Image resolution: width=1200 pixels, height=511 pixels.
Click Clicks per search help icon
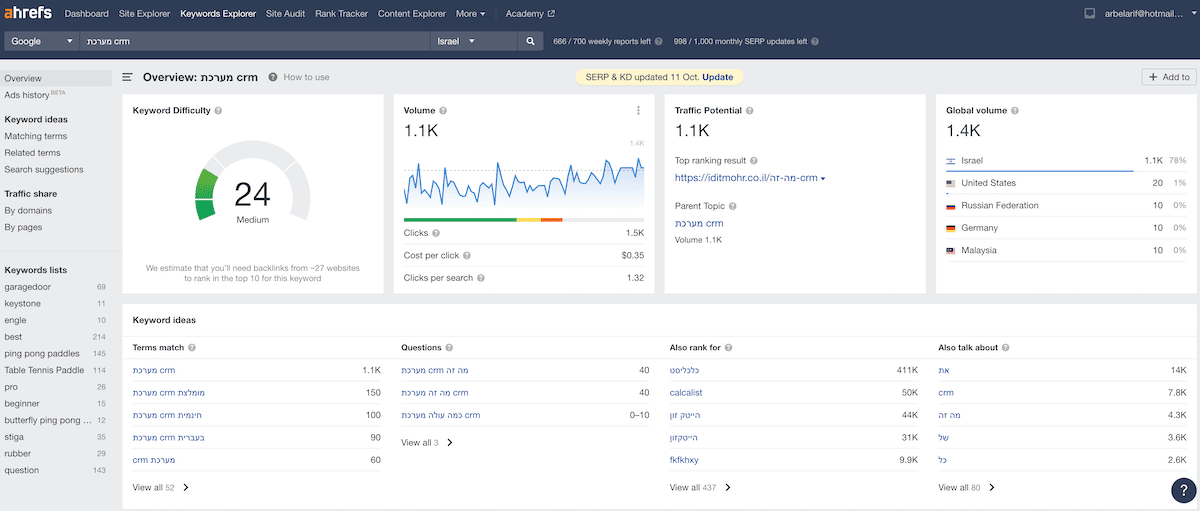[481, 278]
